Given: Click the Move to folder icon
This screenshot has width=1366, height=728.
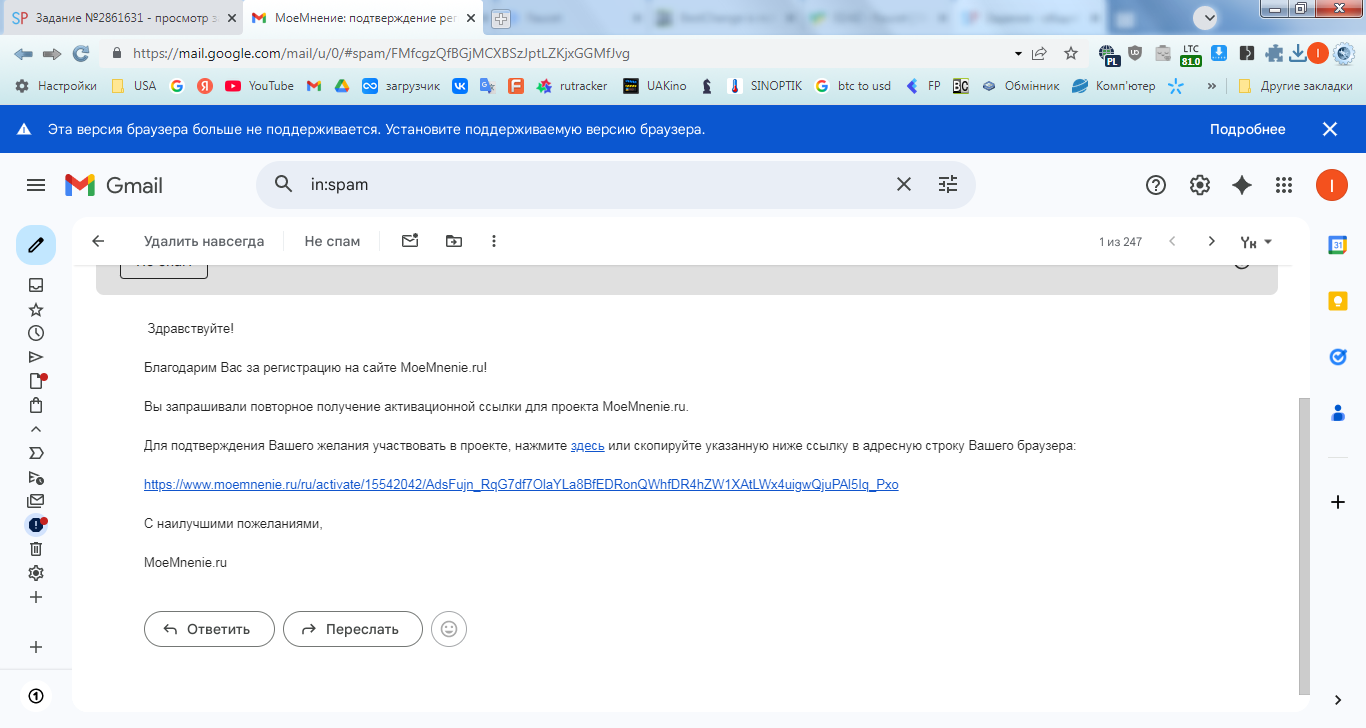Looking at the screenshot, I should coord(454,241).
